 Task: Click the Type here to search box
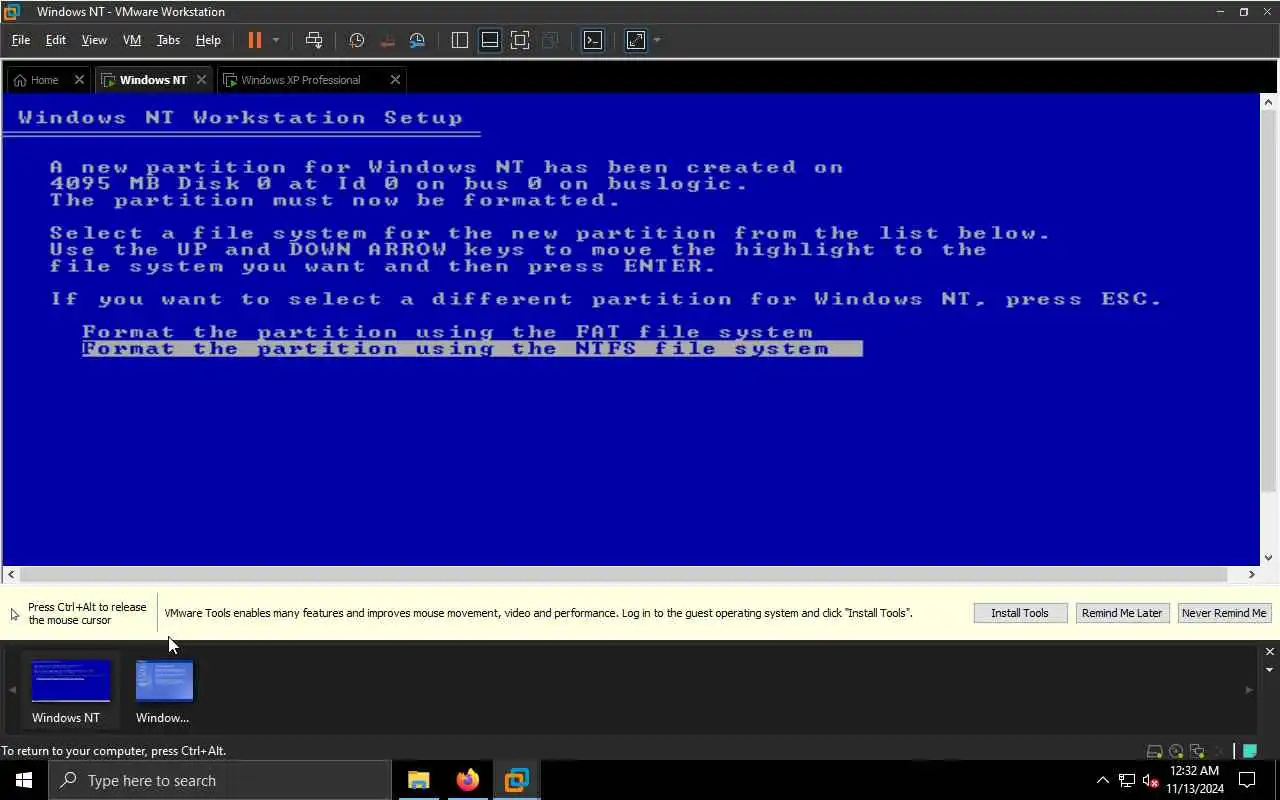pyautogui.click(x=220, y=780)
